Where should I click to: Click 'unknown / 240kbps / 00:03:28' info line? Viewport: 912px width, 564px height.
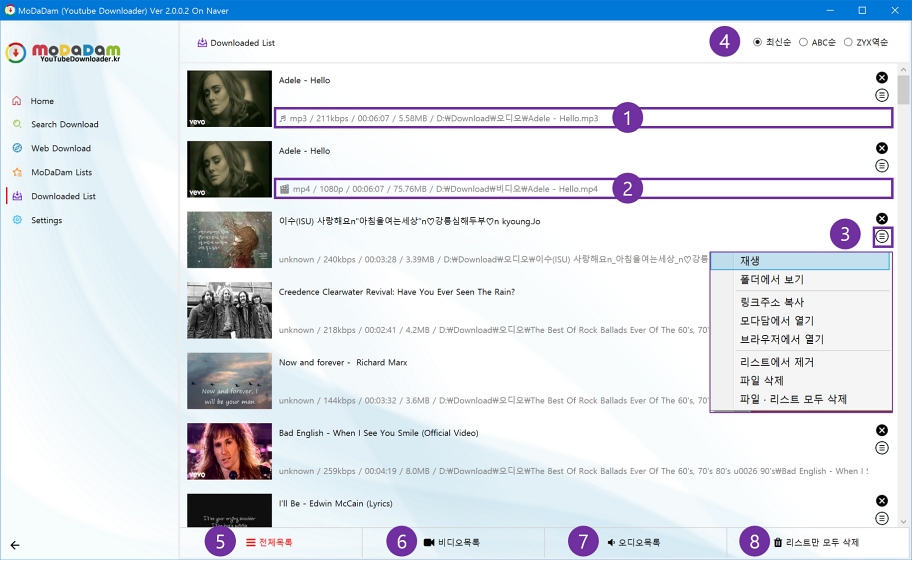point(493,259)
